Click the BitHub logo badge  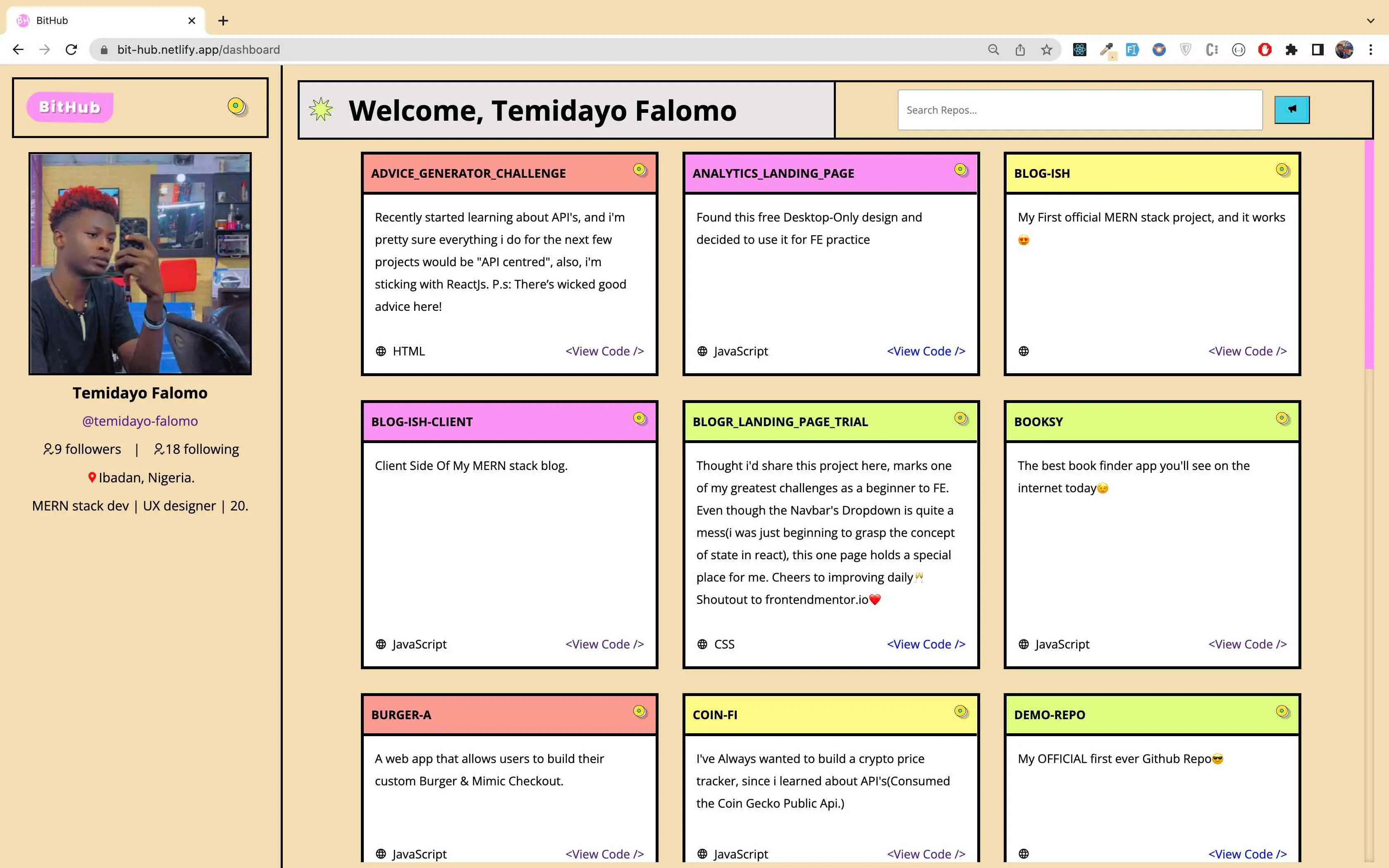point(69,107)
